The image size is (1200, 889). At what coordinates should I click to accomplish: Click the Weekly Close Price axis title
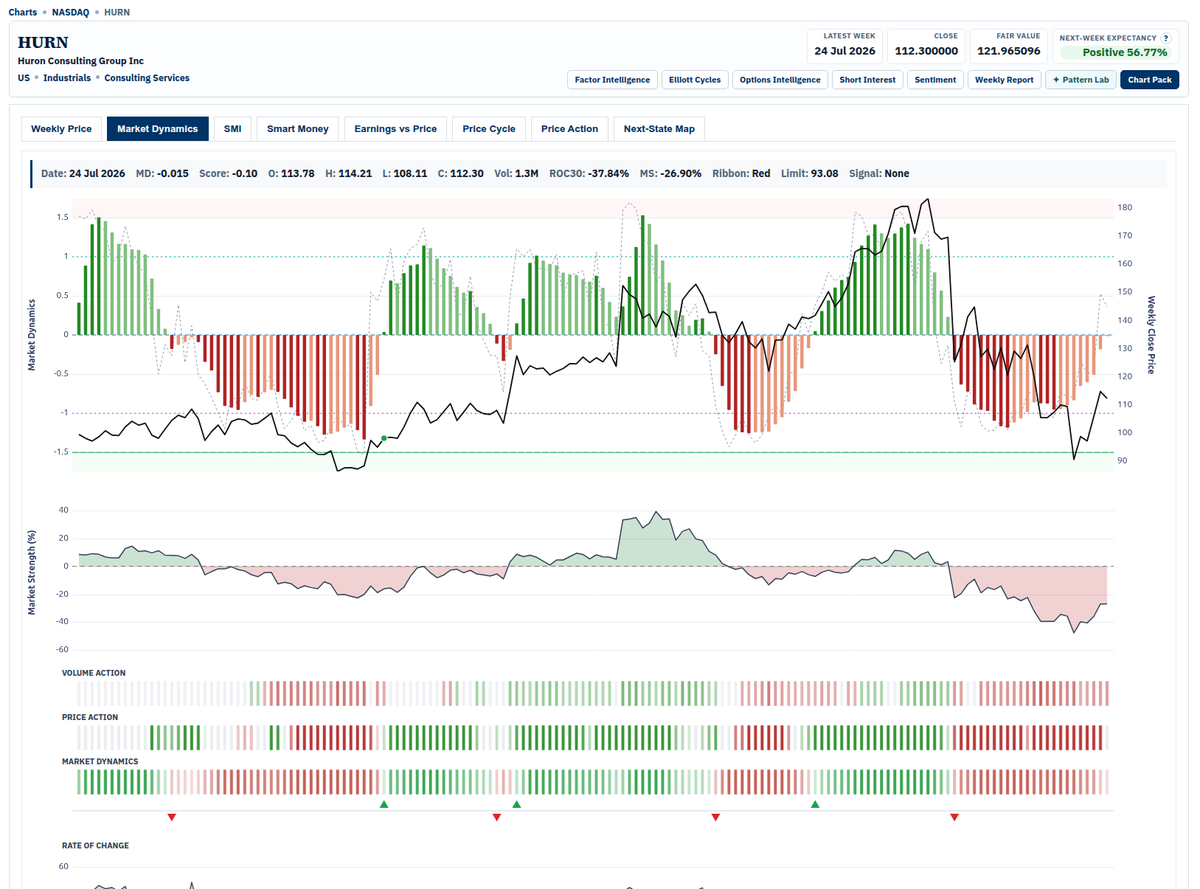click(1151, 335)
